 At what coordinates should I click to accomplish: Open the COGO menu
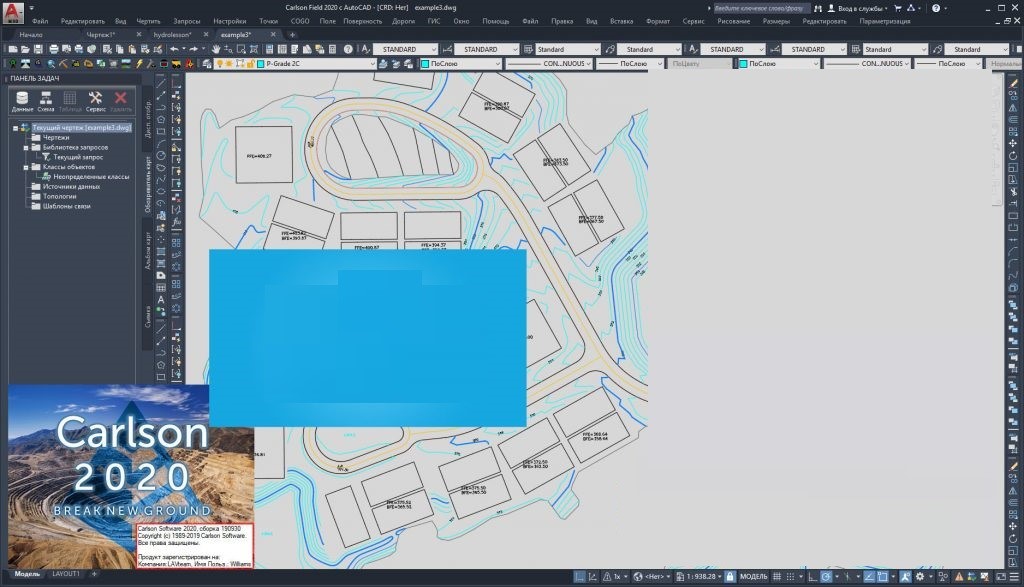tap(300, 21)
